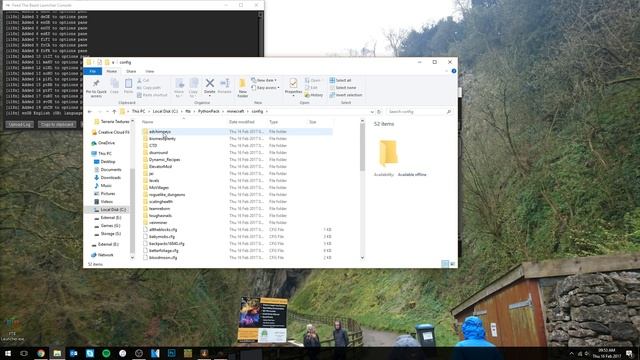The height and width of the screenshot is (360, 640).
Task: Click 'Local Disk (C:)' in address path
Action: [165, 111]
